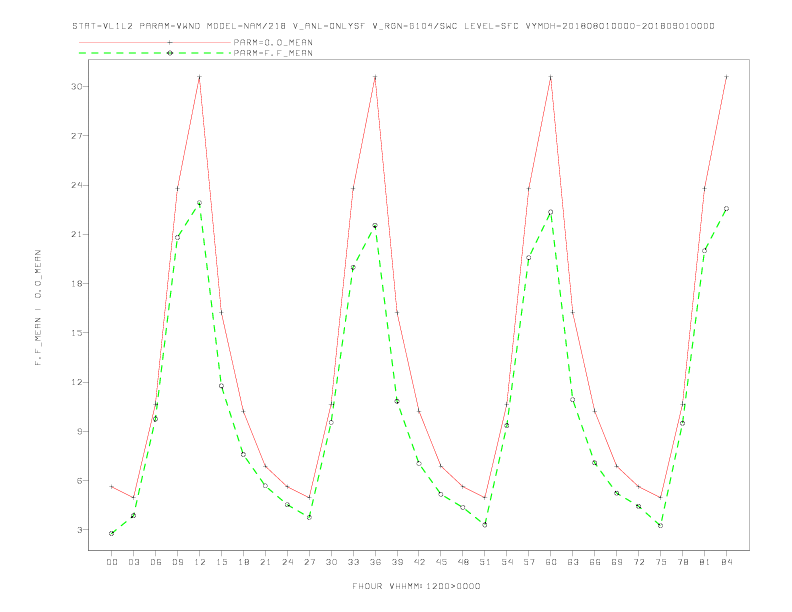The width and height of the screenshot is (792, 612).
Task: Click the green F.F_MEAN circle marker at hour 84
Action: (x=726, y=209)
